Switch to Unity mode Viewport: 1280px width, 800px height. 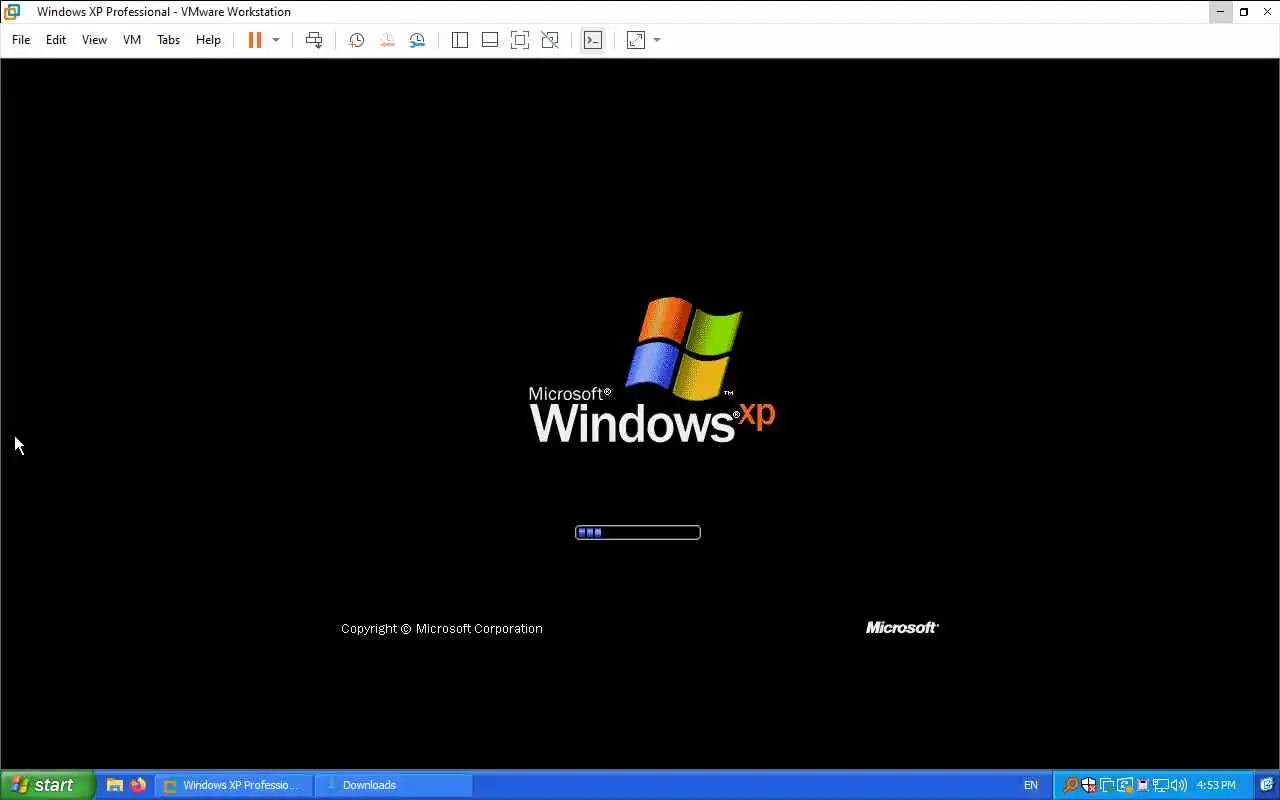(550, 40)
